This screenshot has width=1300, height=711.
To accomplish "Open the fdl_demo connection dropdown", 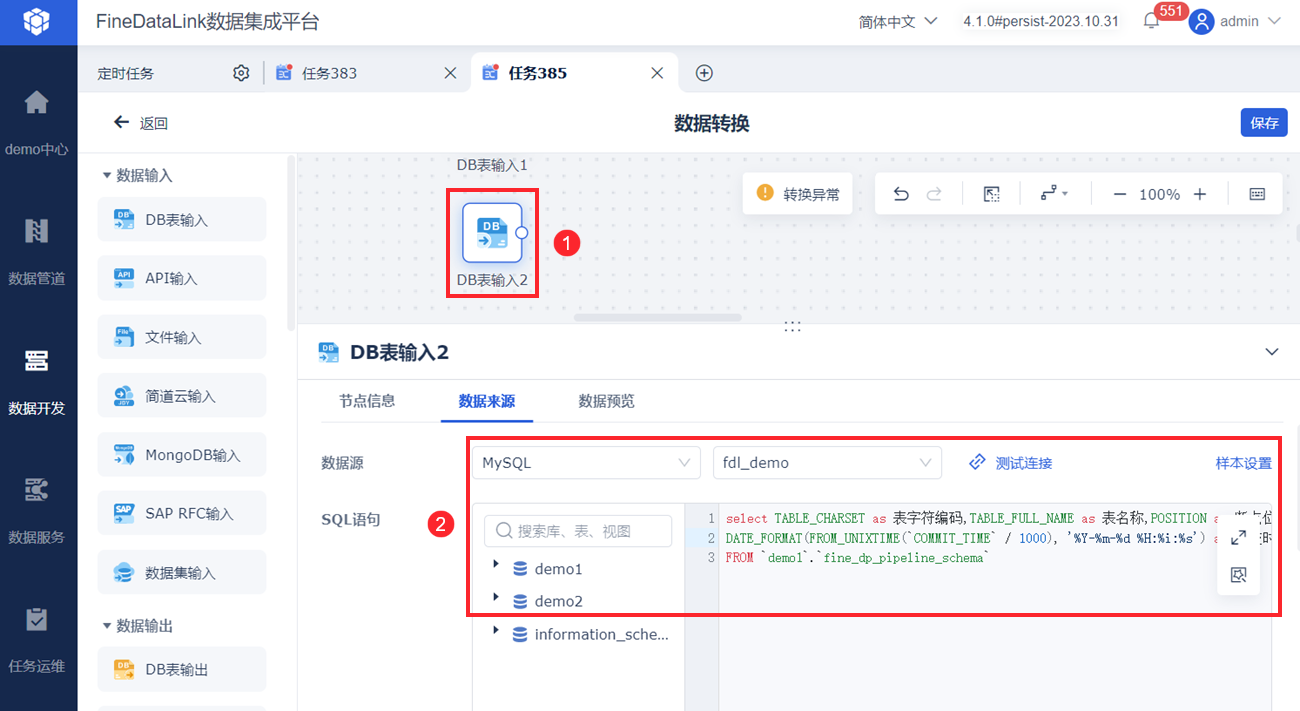I will coord(827,463).
